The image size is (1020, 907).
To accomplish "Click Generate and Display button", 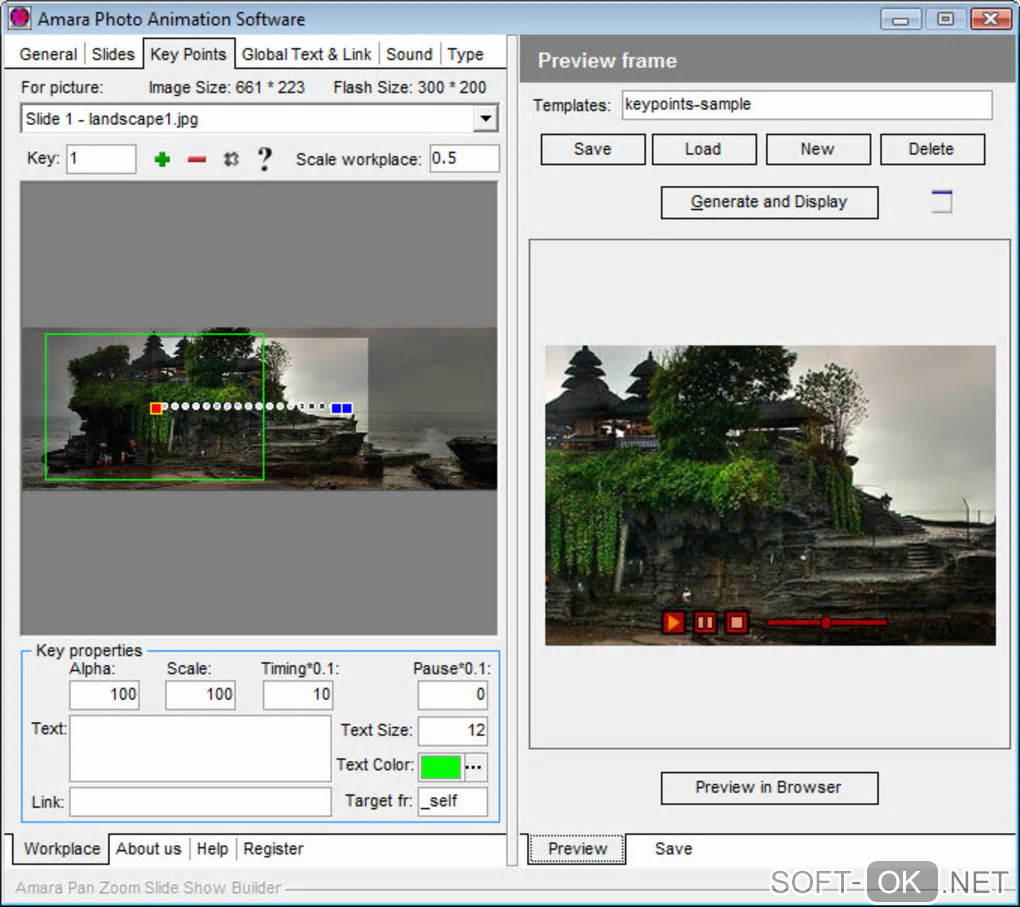I will coord(769,202).
